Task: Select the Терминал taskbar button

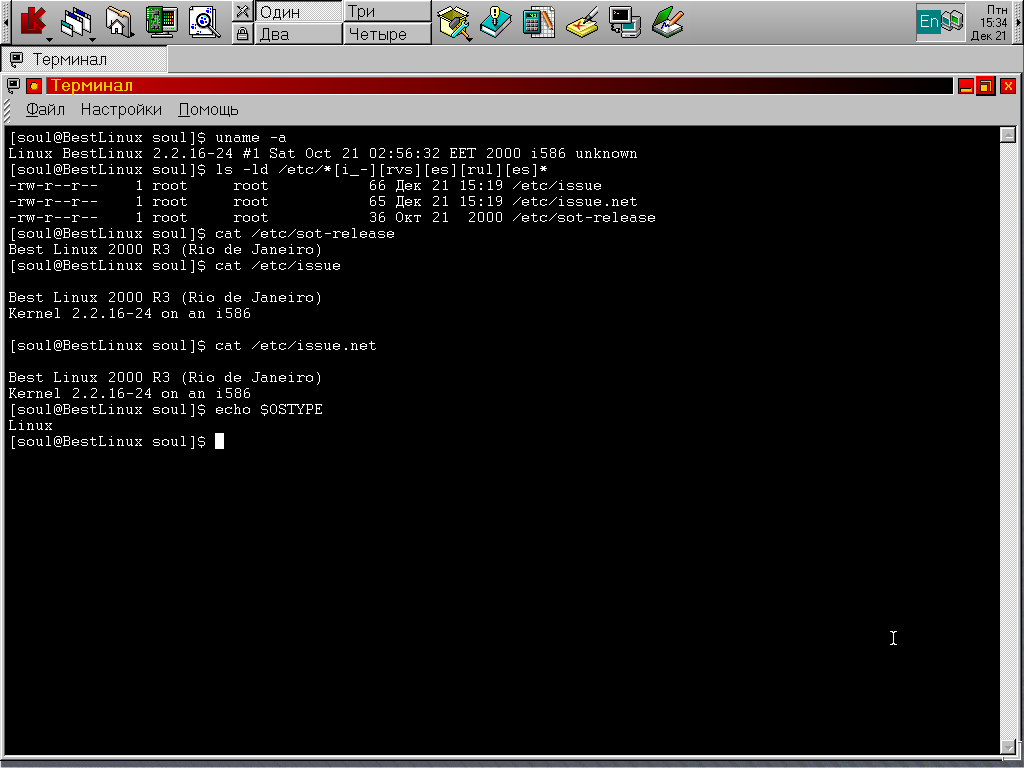Action: coord(84,59)
